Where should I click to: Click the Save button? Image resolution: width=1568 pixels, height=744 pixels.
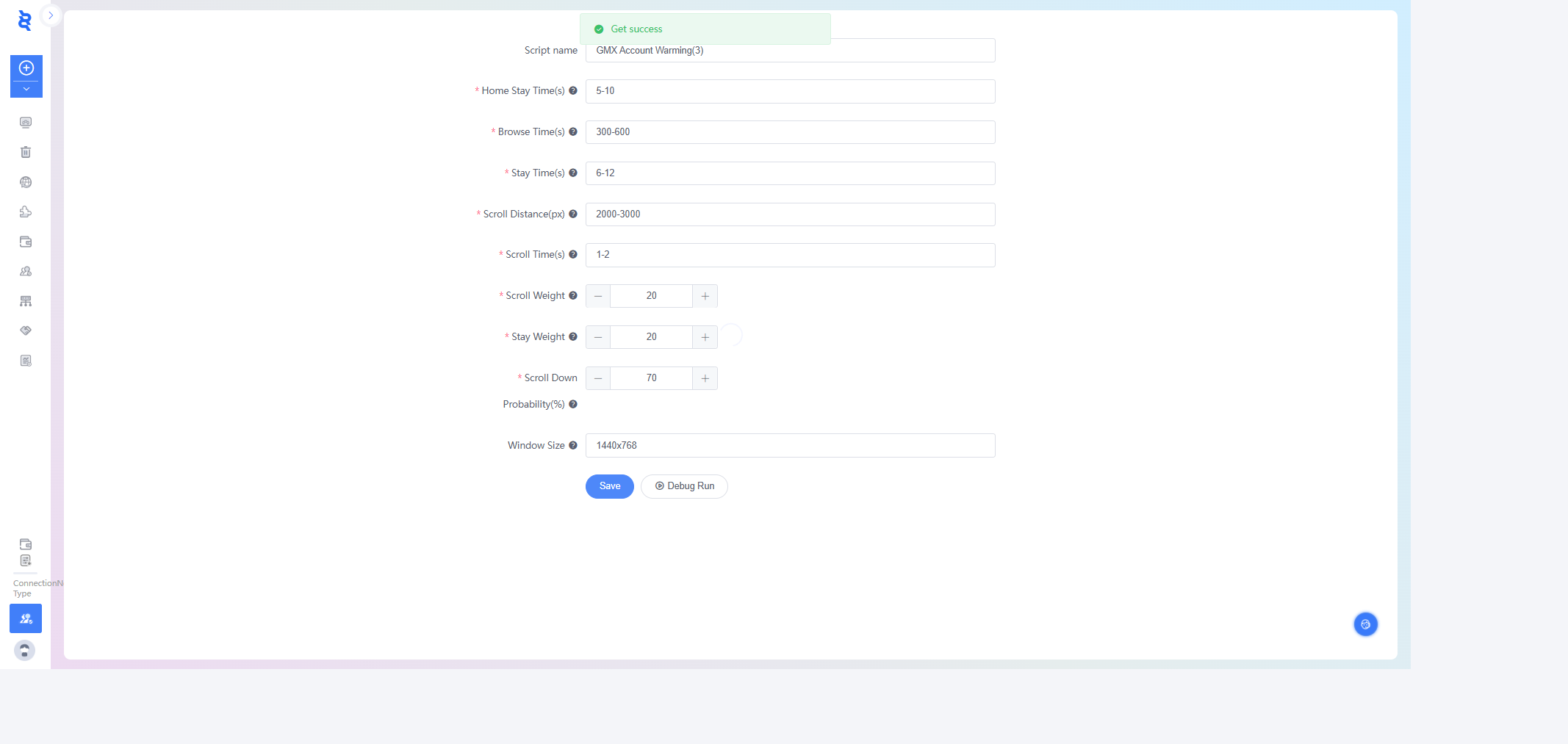click(609, 486)
